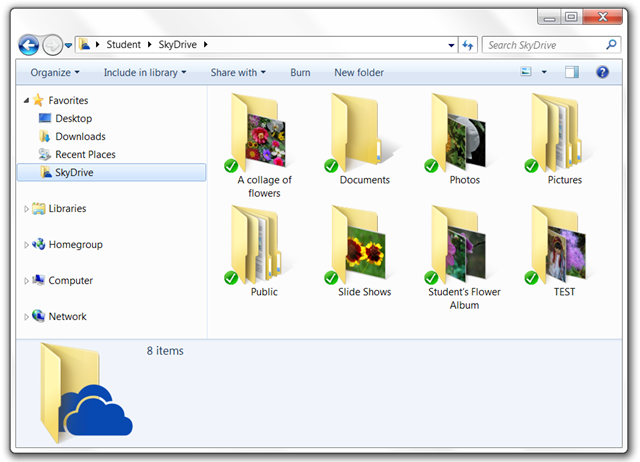Click the Search SkyDrive input box
The image size is (640, 462).
tap(543, 45)
